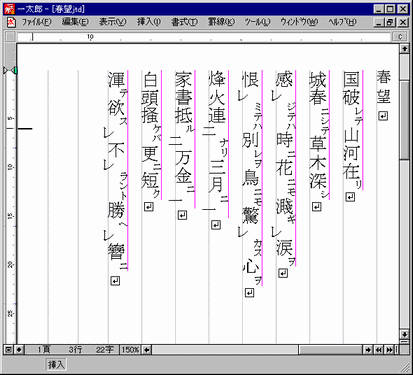Click the vertical ruler near mark 15
Viewport: 413px width, 375px height.
(x=10, y=216)
